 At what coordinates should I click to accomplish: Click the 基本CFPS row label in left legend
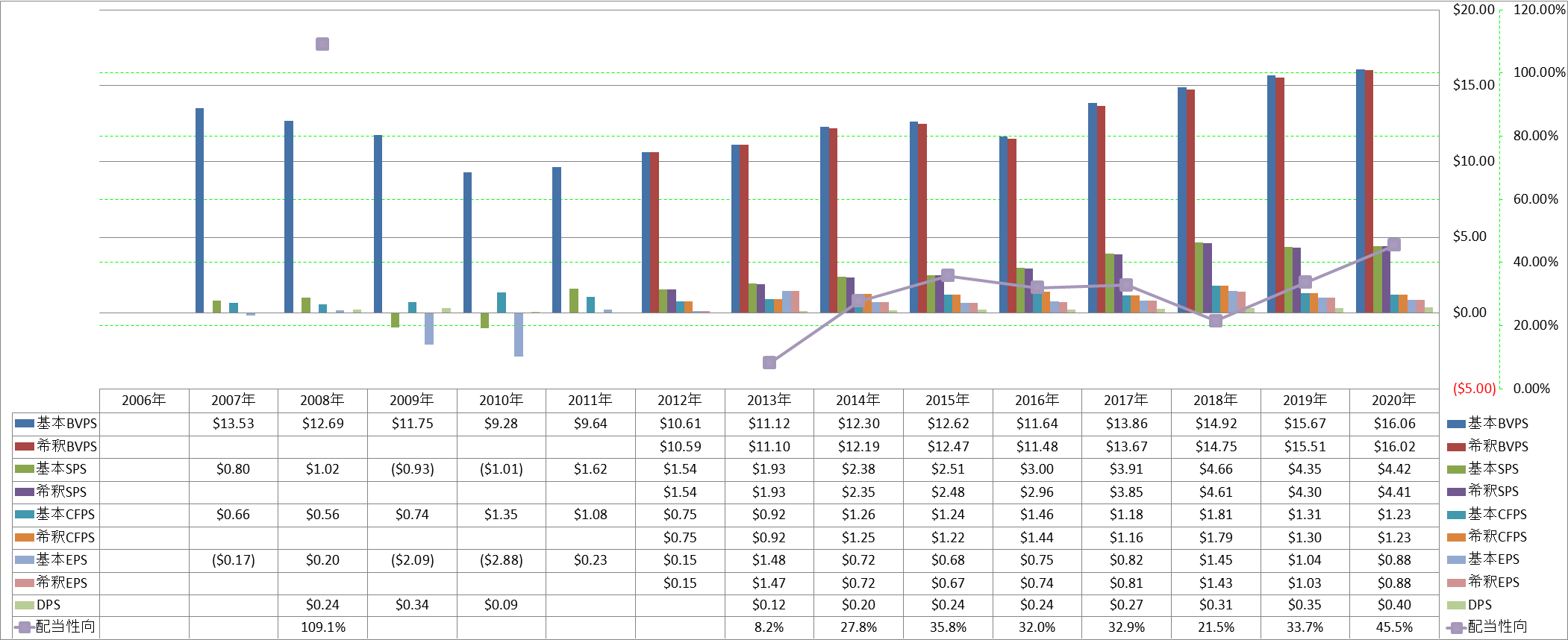point(66,515)
